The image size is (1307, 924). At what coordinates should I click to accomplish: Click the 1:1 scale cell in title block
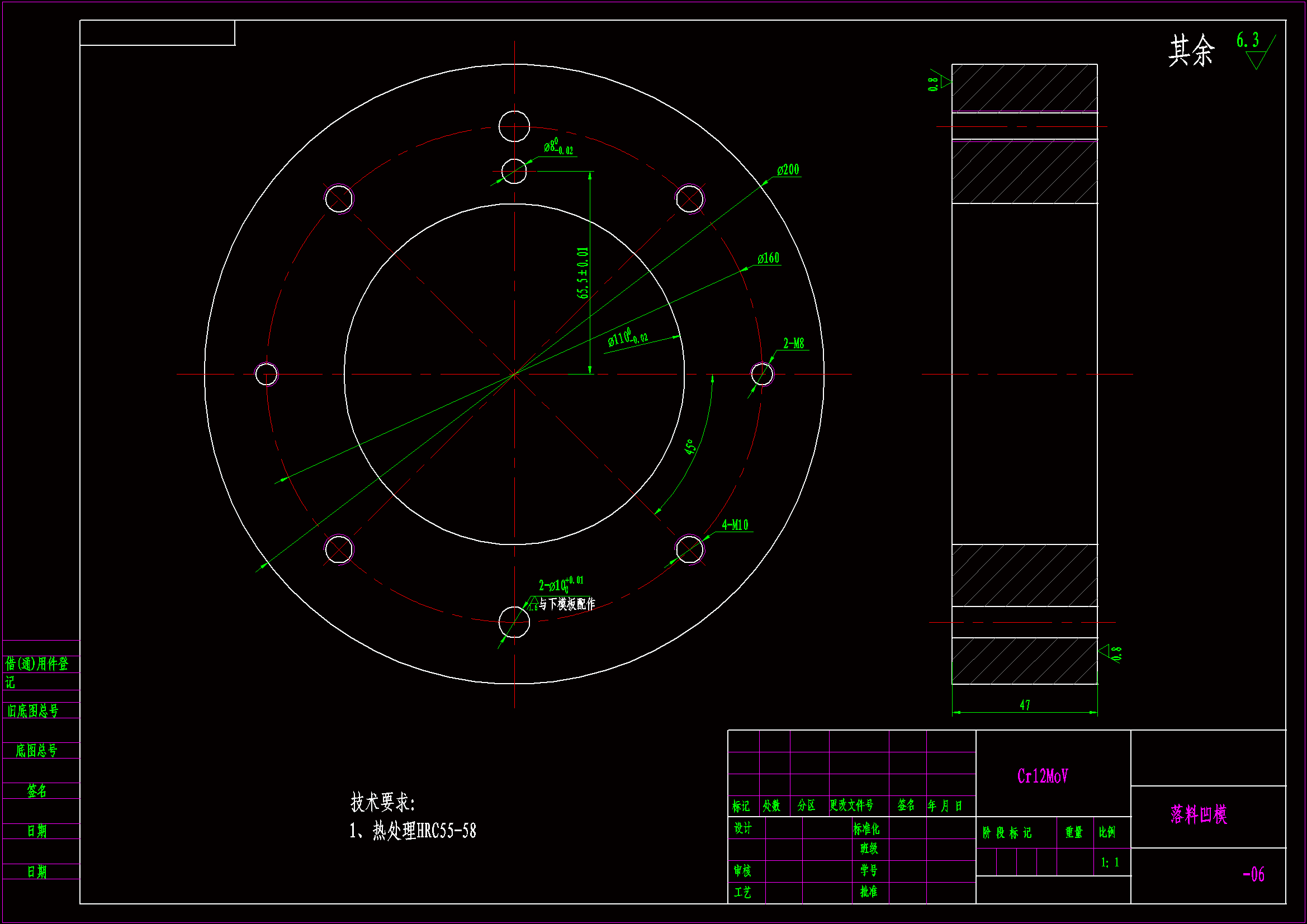tap(1110, 863)
